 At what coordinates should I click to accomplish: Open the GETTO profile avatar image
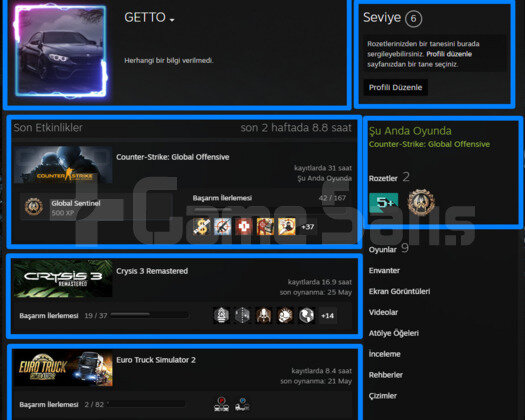[61, 52]
